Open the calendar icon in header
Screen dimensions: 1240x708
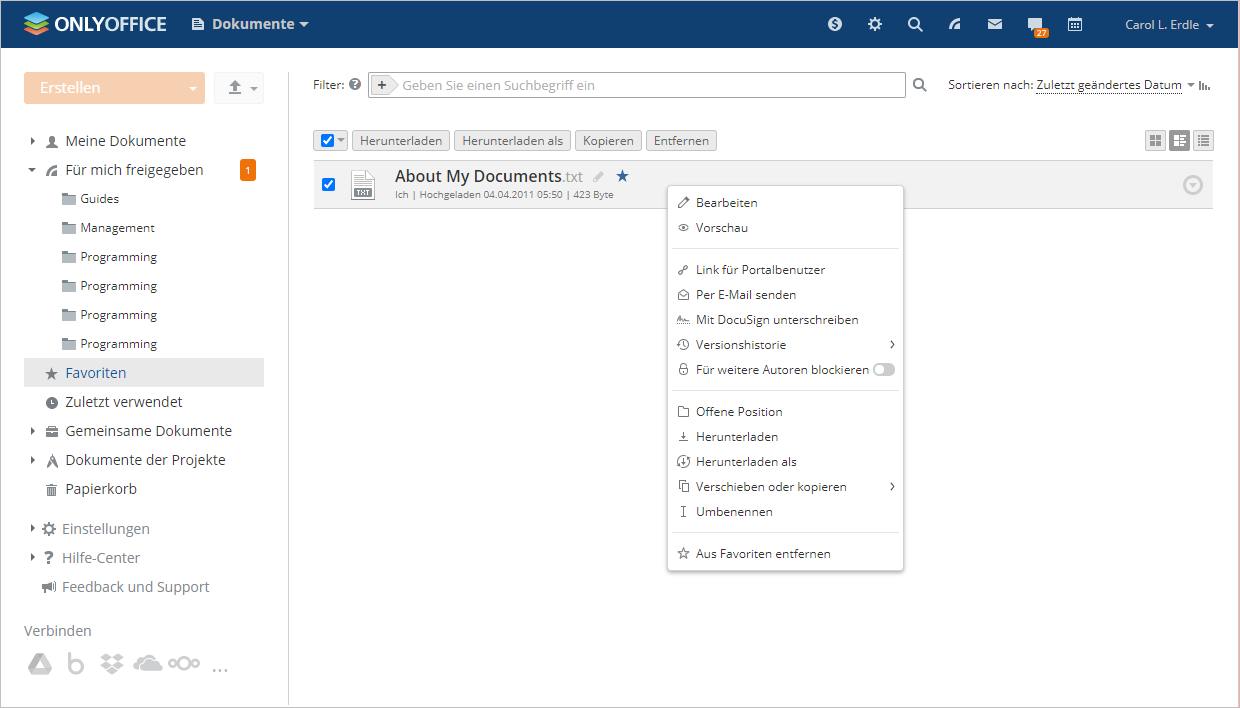(x=1075, y=24)
